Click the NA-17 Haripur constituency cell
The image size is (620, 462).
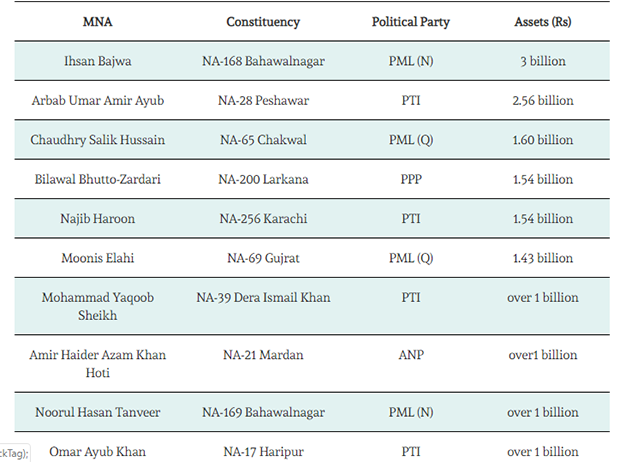click(x=263, y=452)
